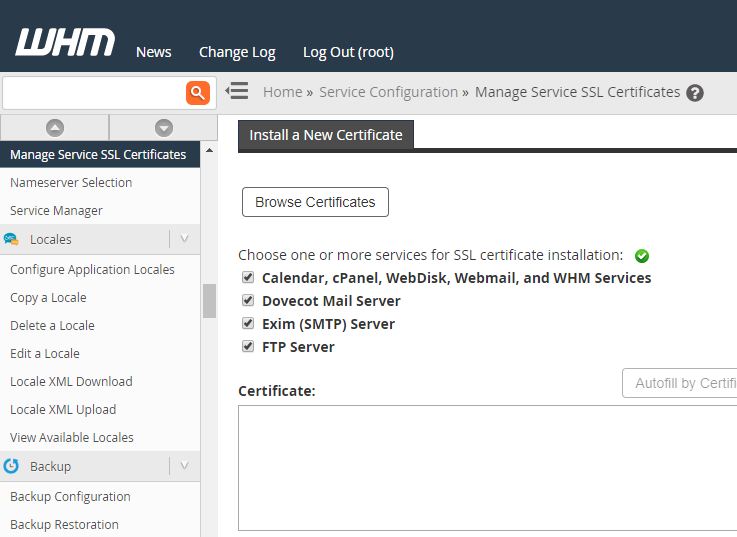The height and width of the screenshot is (537, 737).
Task: Click the sidebar scroll-down arrow button
Action: coord(164,127)
